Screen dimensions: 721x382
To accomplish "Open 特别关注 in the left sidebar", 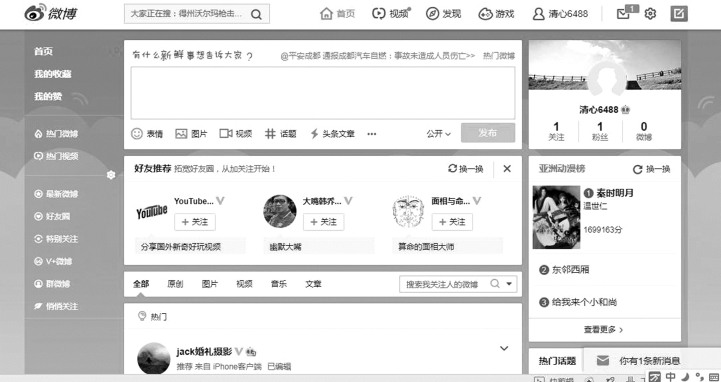I will tap(56, 239).
